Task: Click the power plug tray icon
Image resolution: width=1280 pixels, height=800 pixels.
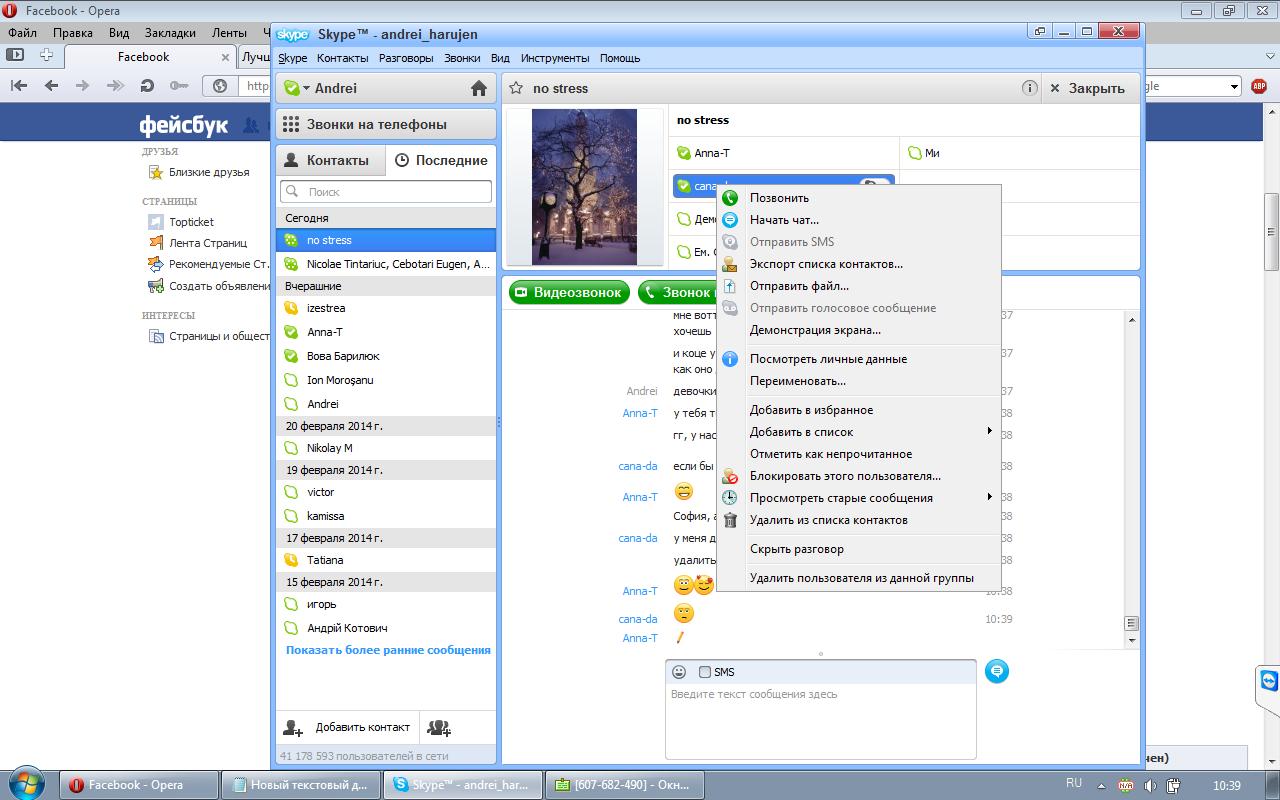Action: tap(1173, 785)
